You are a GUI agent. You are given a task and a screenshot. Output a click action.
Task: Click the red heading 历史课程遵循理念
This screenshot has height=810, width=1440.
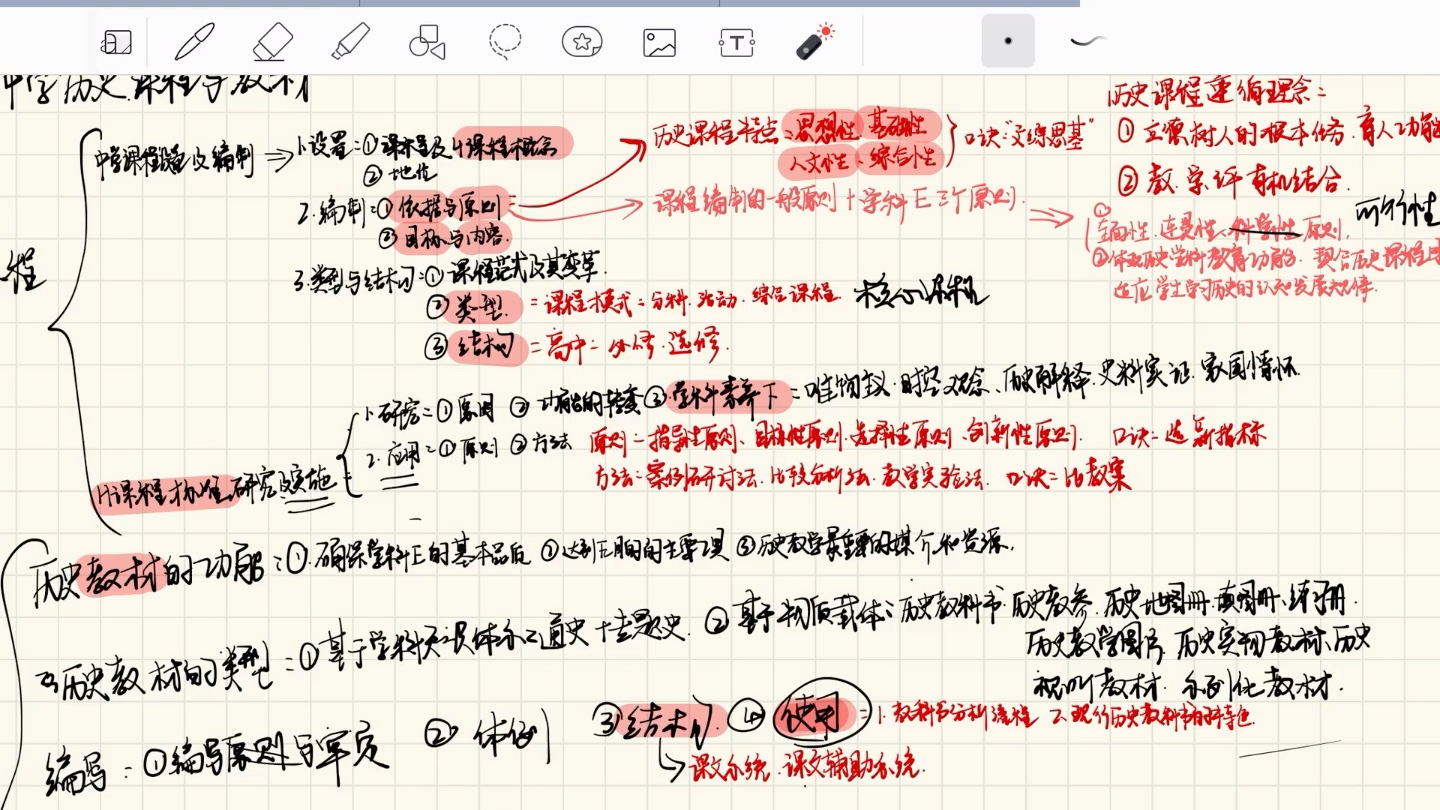[x=1215, y=95]
